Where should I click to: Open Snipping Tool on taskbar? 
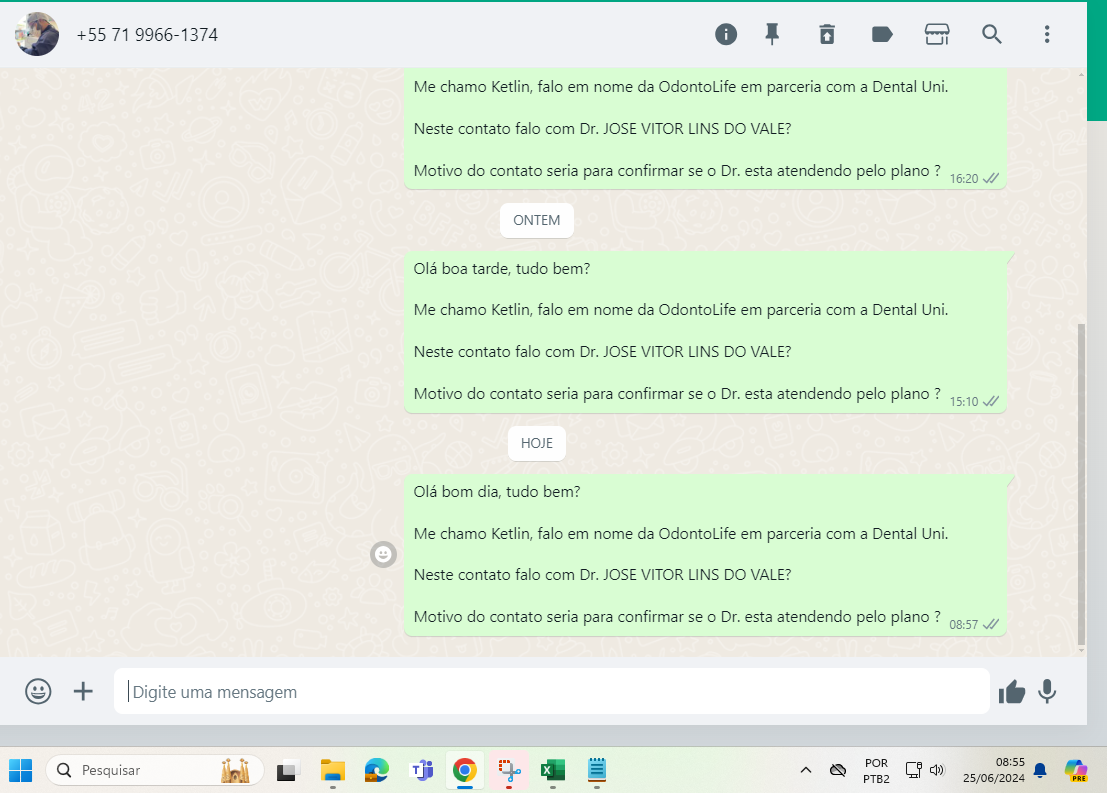pos(509,770)
